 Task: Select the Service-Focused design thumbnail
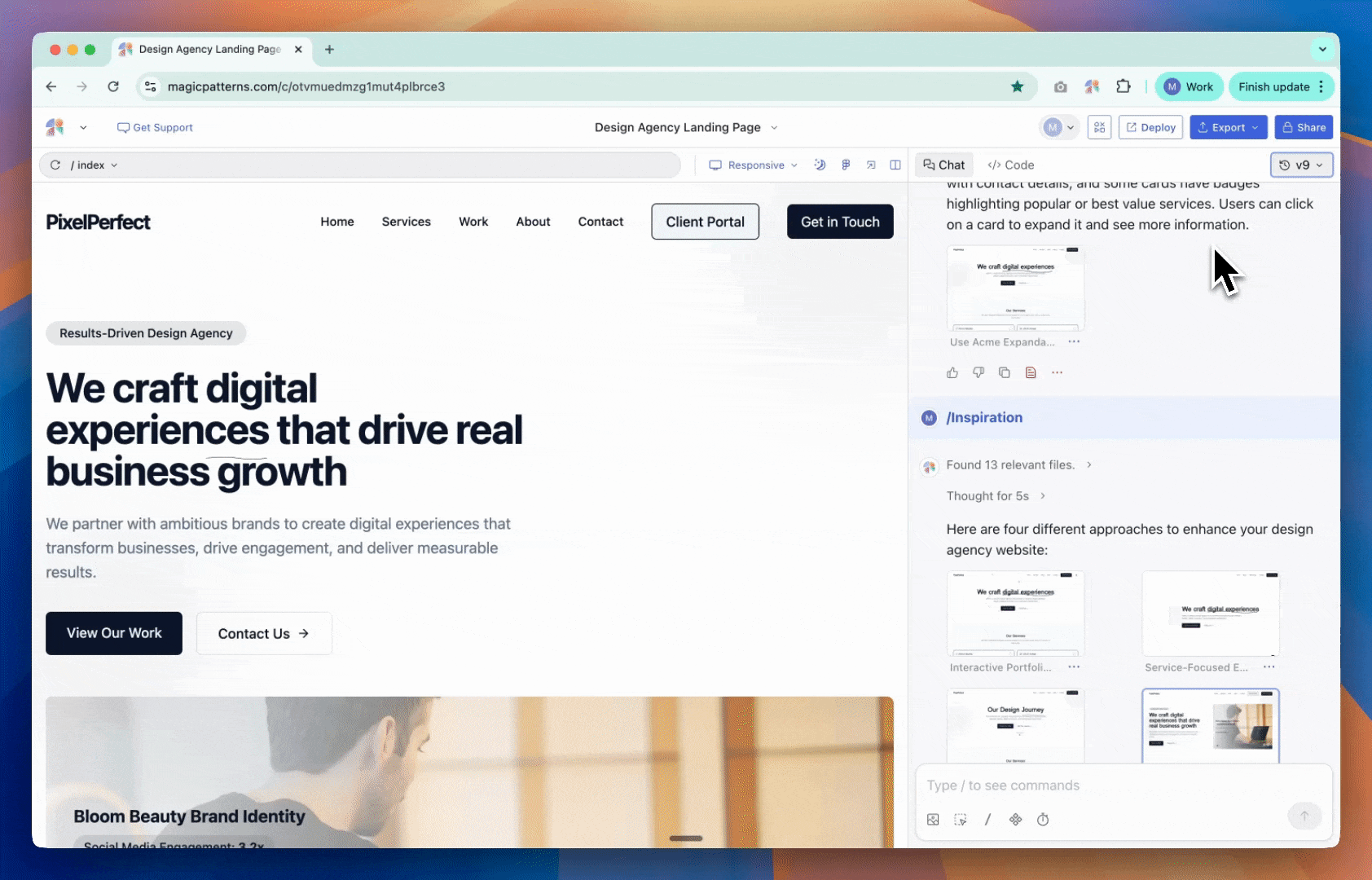[x=1210, y=614]
